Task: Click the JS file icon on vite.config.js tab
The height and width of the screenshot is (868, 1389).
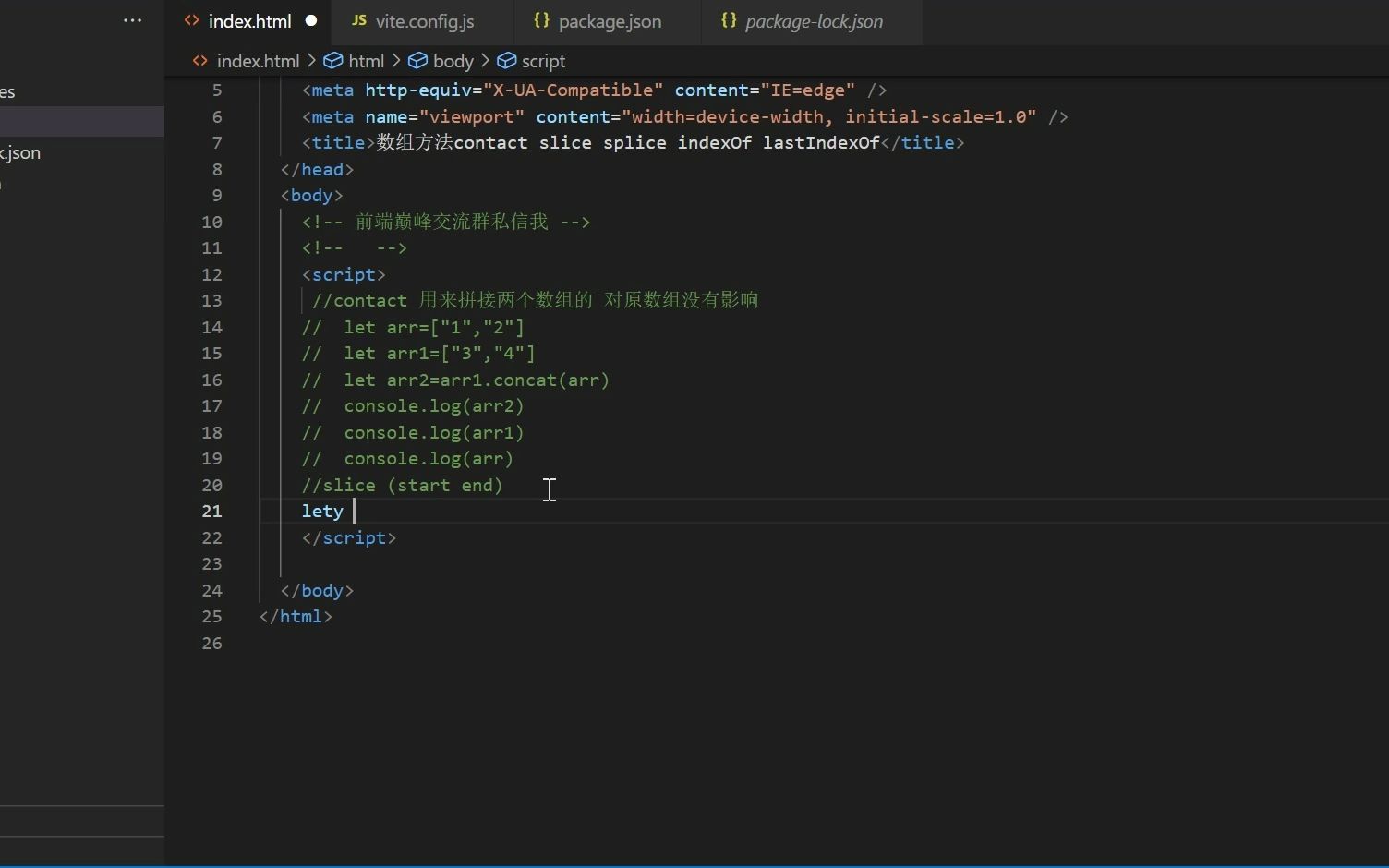Action: [x=359, y=20]
